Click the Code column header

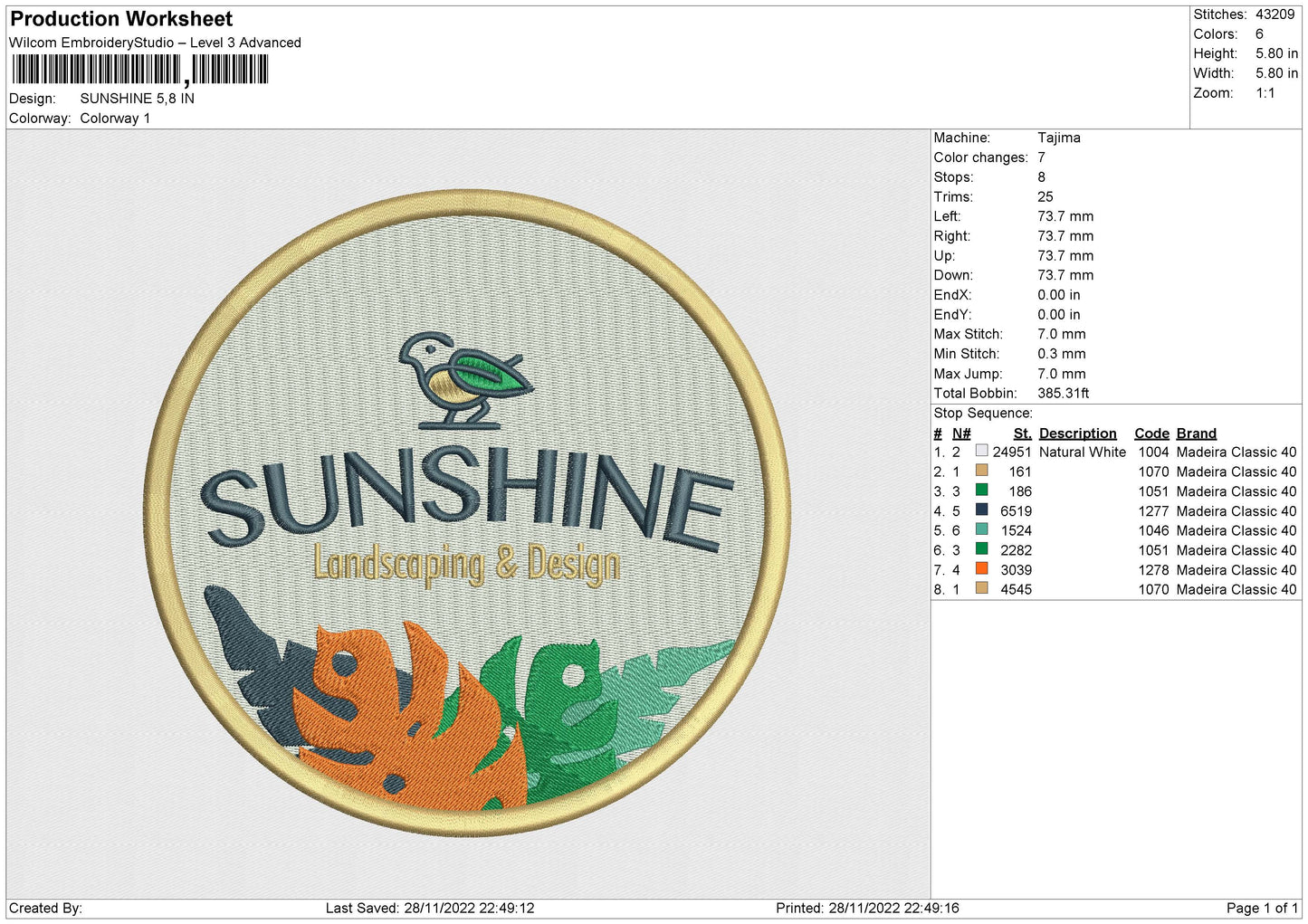coord(1151,433)
